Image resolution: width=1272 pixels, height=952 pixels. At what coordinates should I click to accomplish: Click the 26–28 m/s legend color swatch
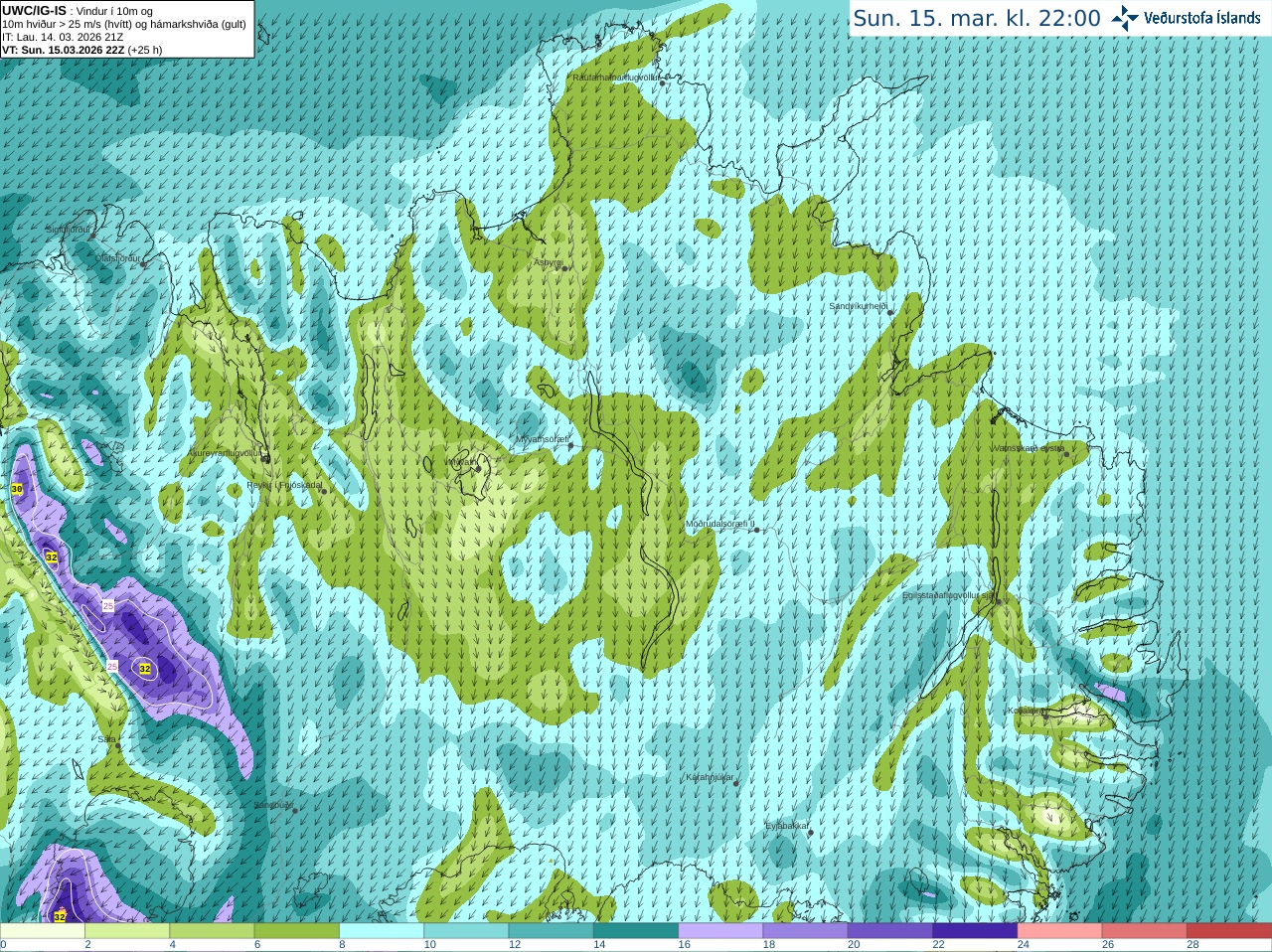click(x=1145, y=931)
